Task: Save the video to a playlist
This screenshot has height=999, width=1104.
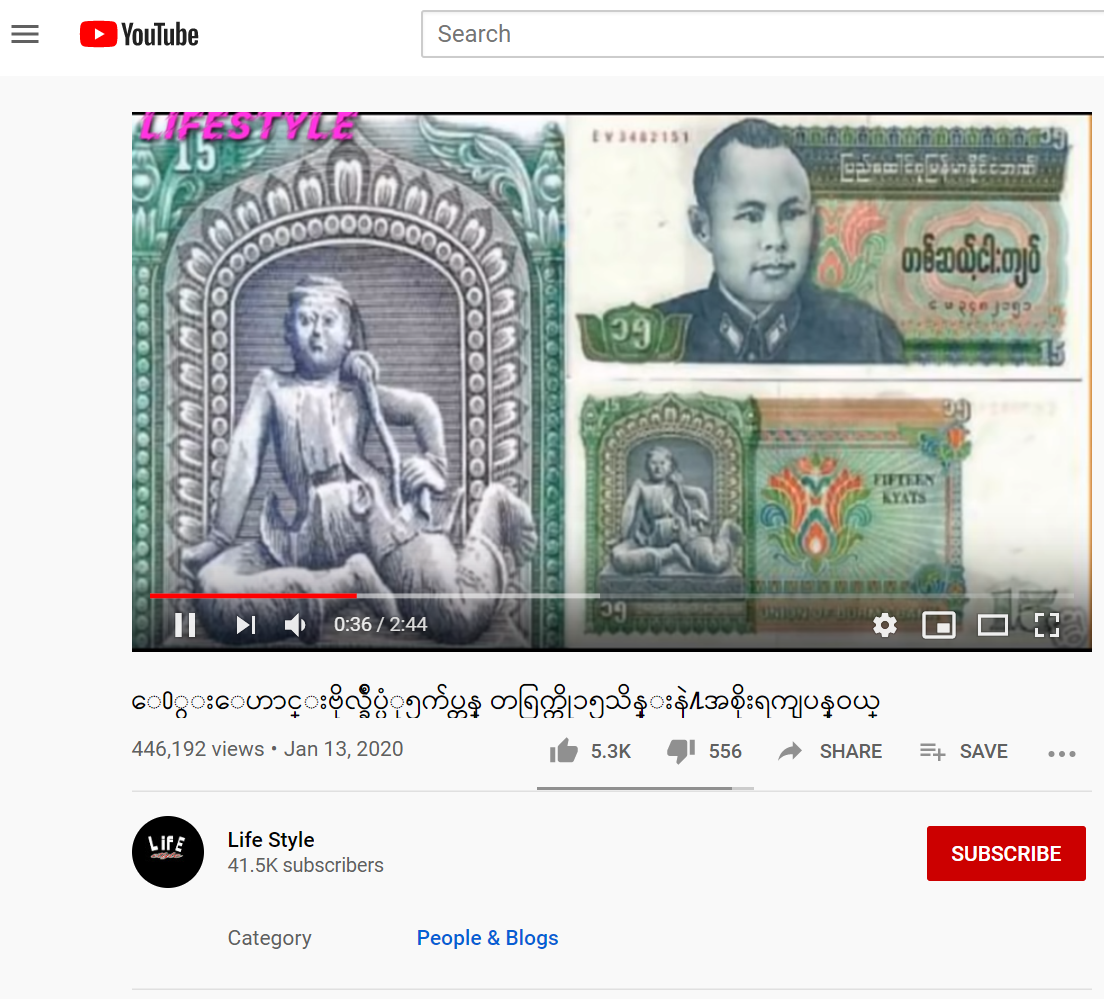Action: coord(963,751)
